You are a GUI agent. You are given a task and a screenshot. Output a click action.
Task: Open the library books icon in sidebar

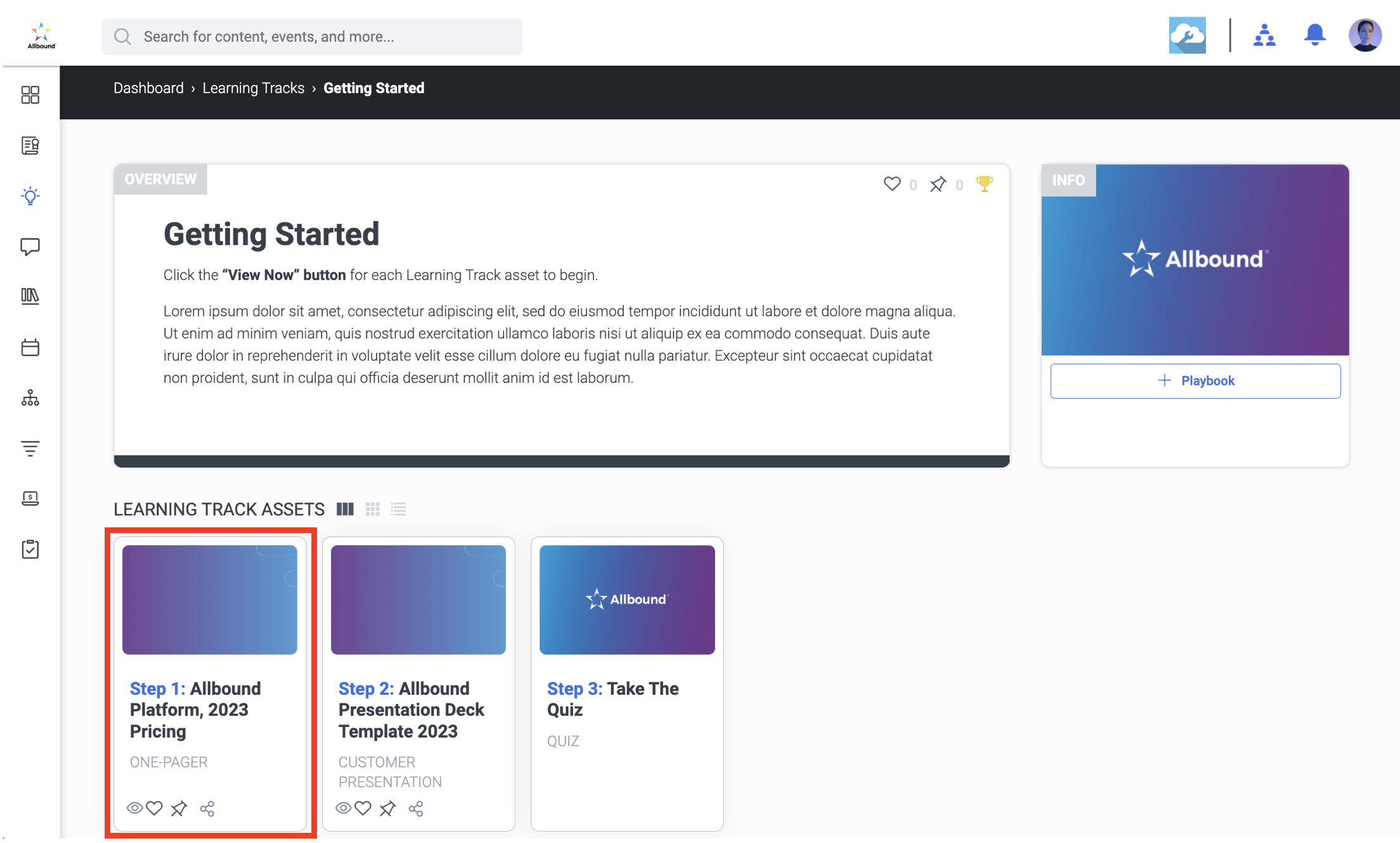point(30,297)
